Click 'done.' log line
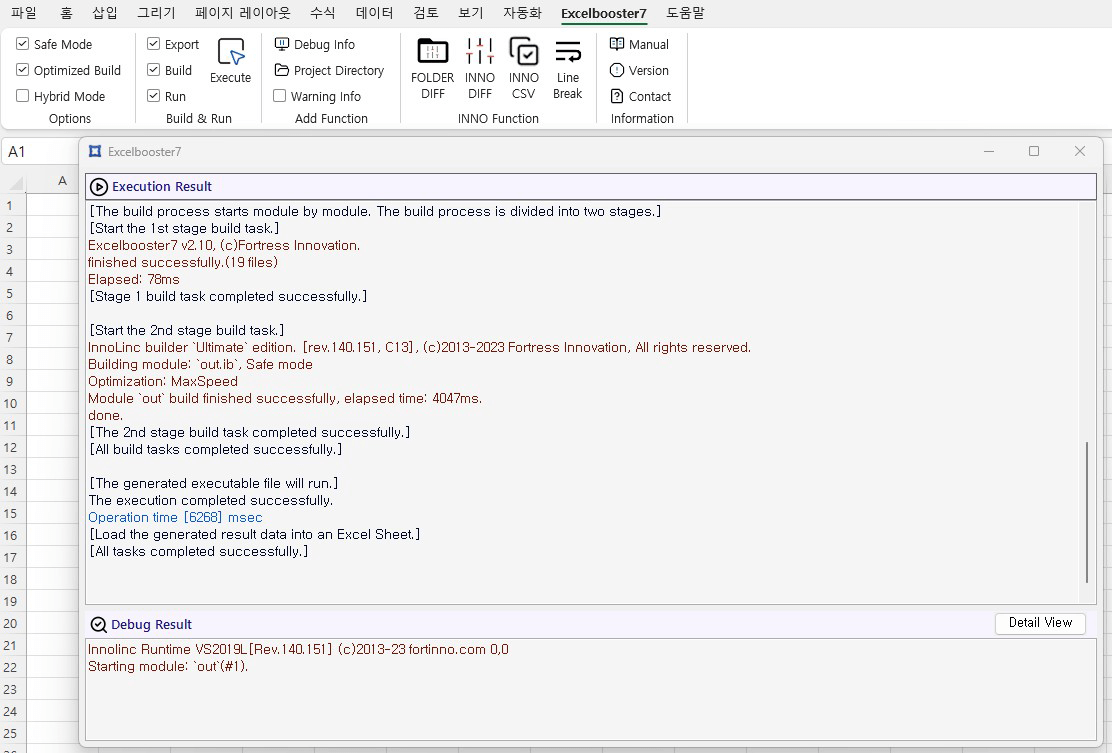Image resolution: width=1112 pixels, height=753 pixels. click(x=106, y=415)
